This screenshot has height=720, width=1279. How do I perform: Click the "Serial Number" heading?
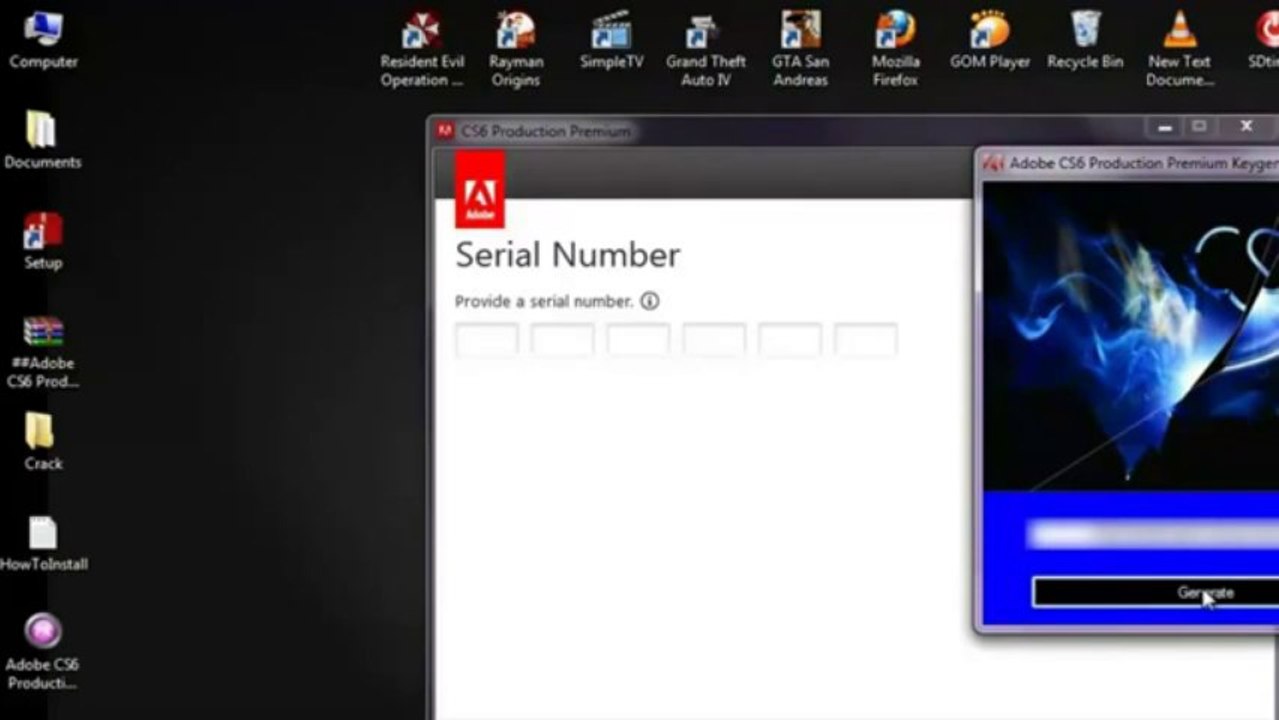(x=568, y=255)
